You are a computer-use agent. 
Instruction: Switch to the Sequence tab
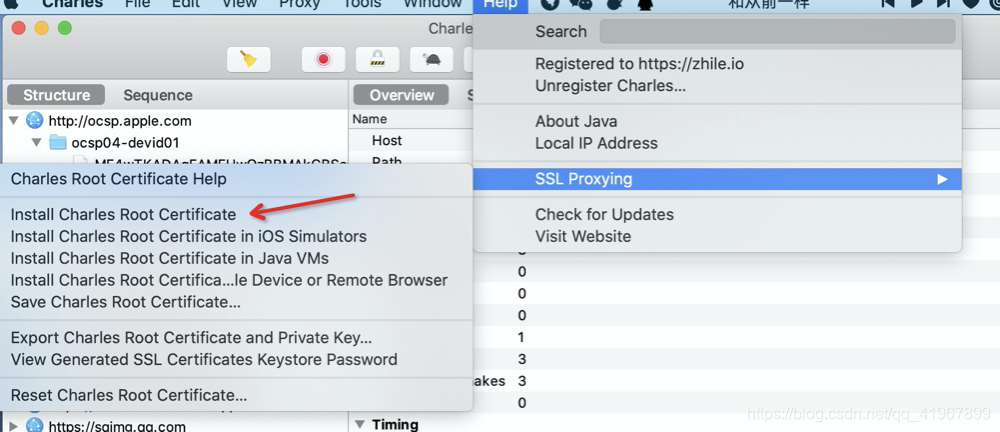[158, 95]
